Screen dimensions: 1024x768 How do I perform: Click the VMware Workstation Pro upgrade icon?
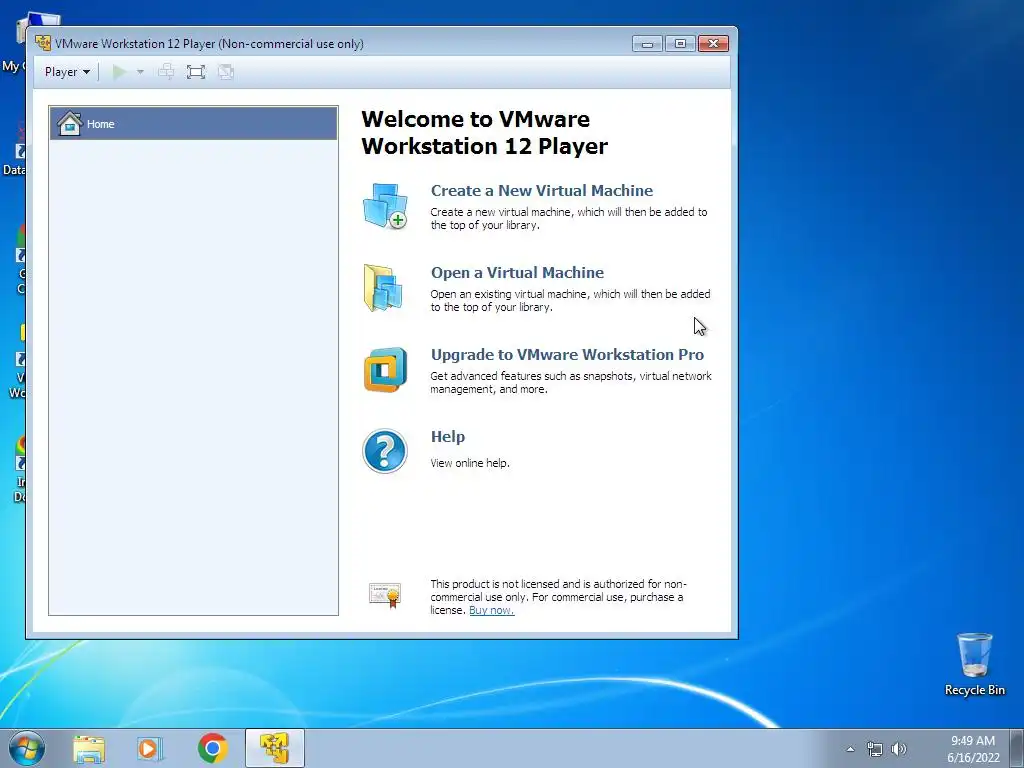coord(385,370)
